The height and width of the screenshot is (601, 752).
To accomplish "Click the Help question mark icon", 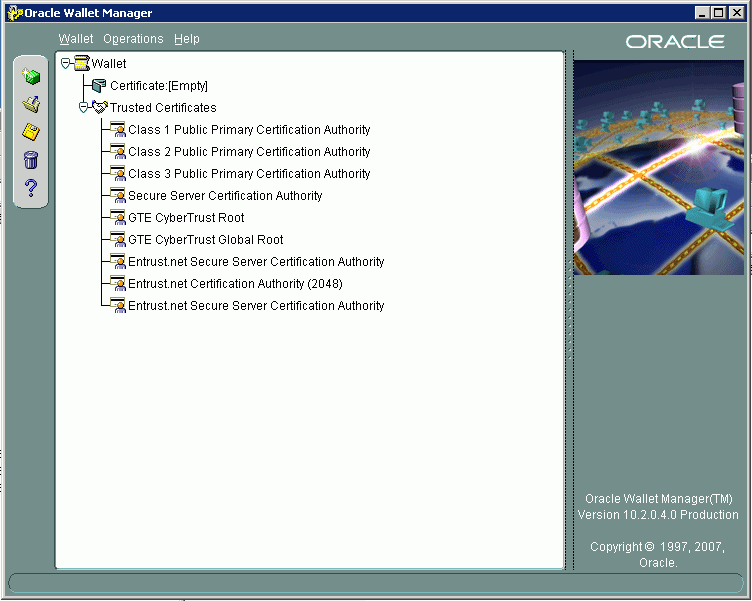I will point(31,188).
